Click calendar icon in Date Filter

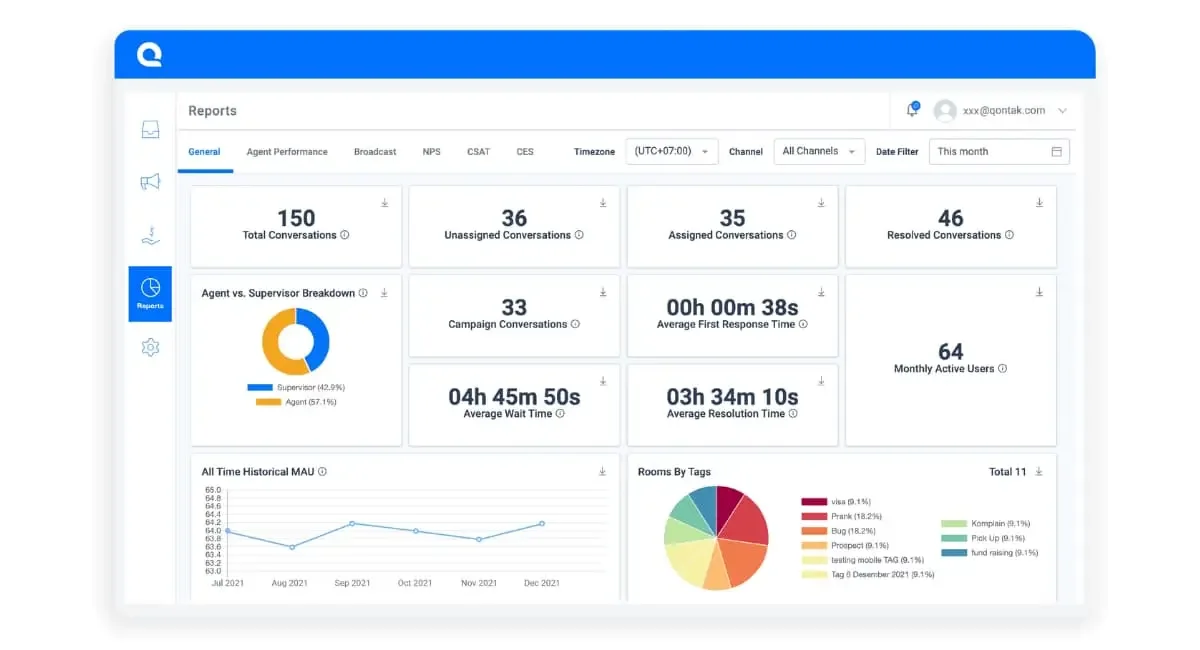click(1056, 152)
